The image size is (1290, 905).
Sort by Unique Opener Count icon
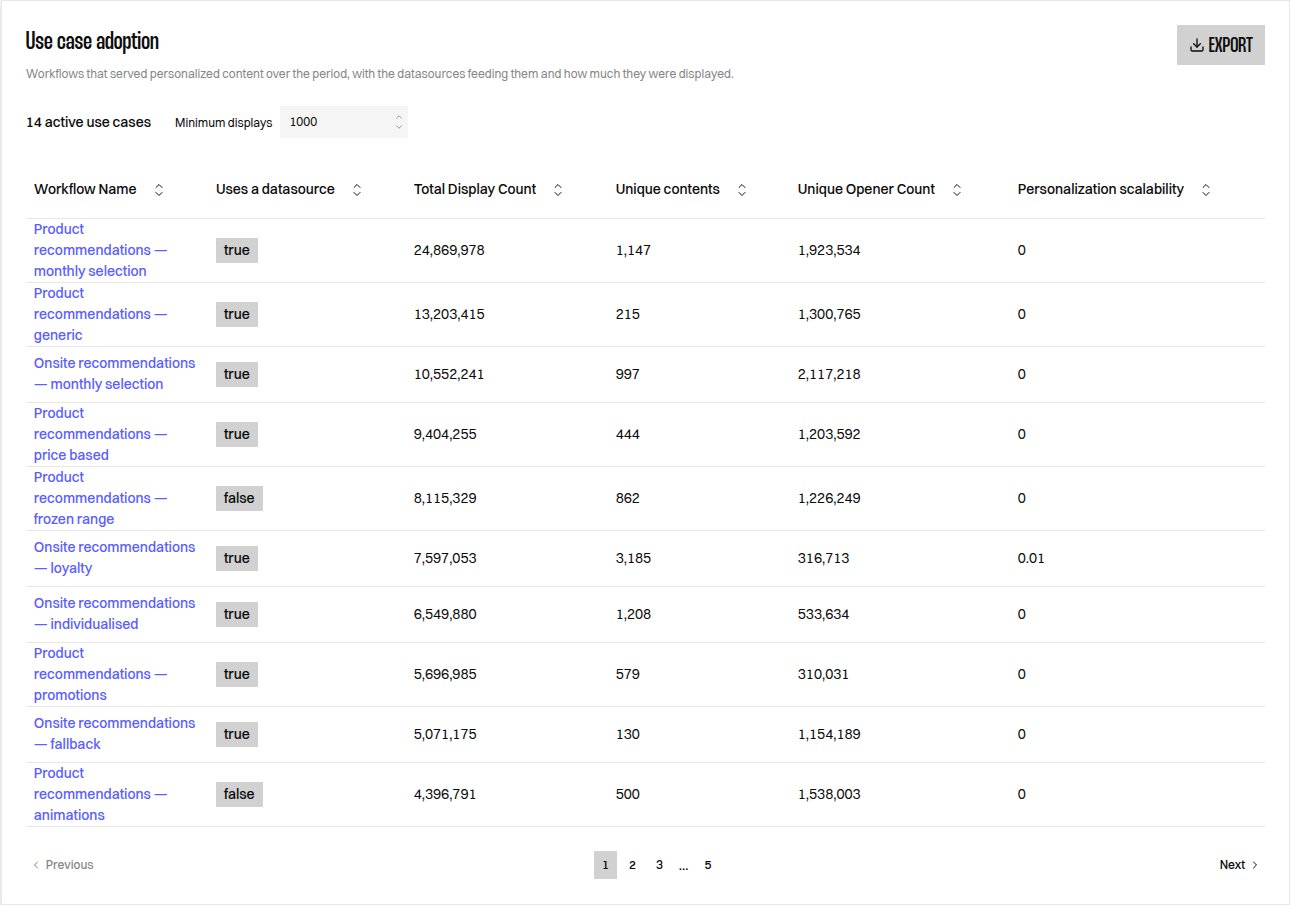[957, 189]
